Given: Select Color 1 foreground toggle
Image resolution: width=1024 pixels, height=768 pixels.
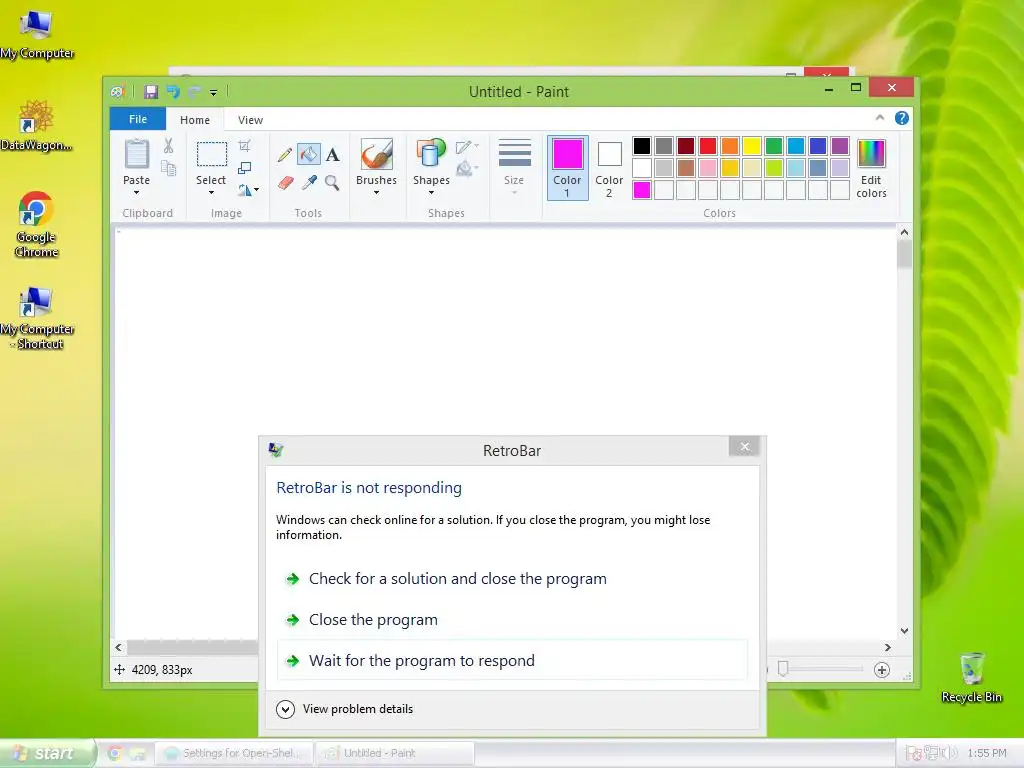Looking at the screenshot, I should click(x=568, y=168).
